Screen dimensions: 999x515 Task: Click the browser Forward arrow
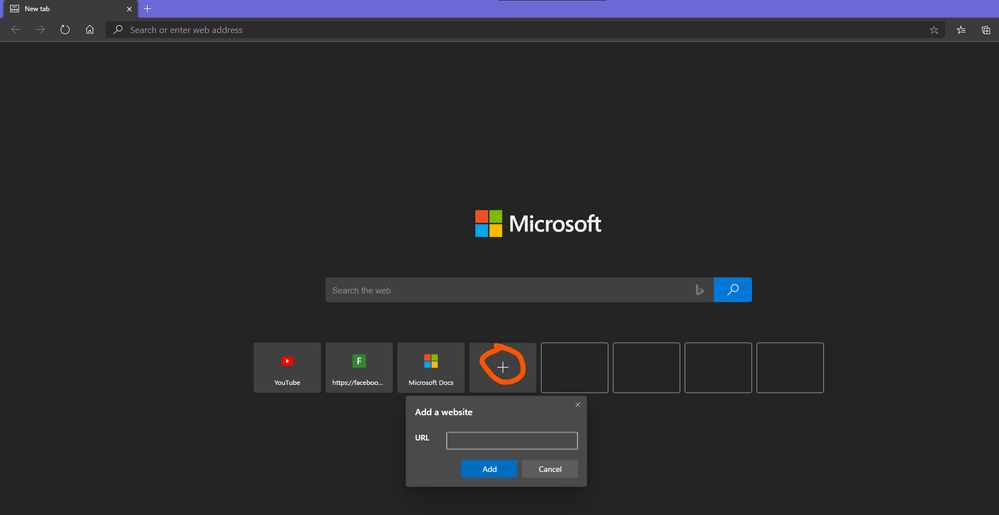pos(40,30)
